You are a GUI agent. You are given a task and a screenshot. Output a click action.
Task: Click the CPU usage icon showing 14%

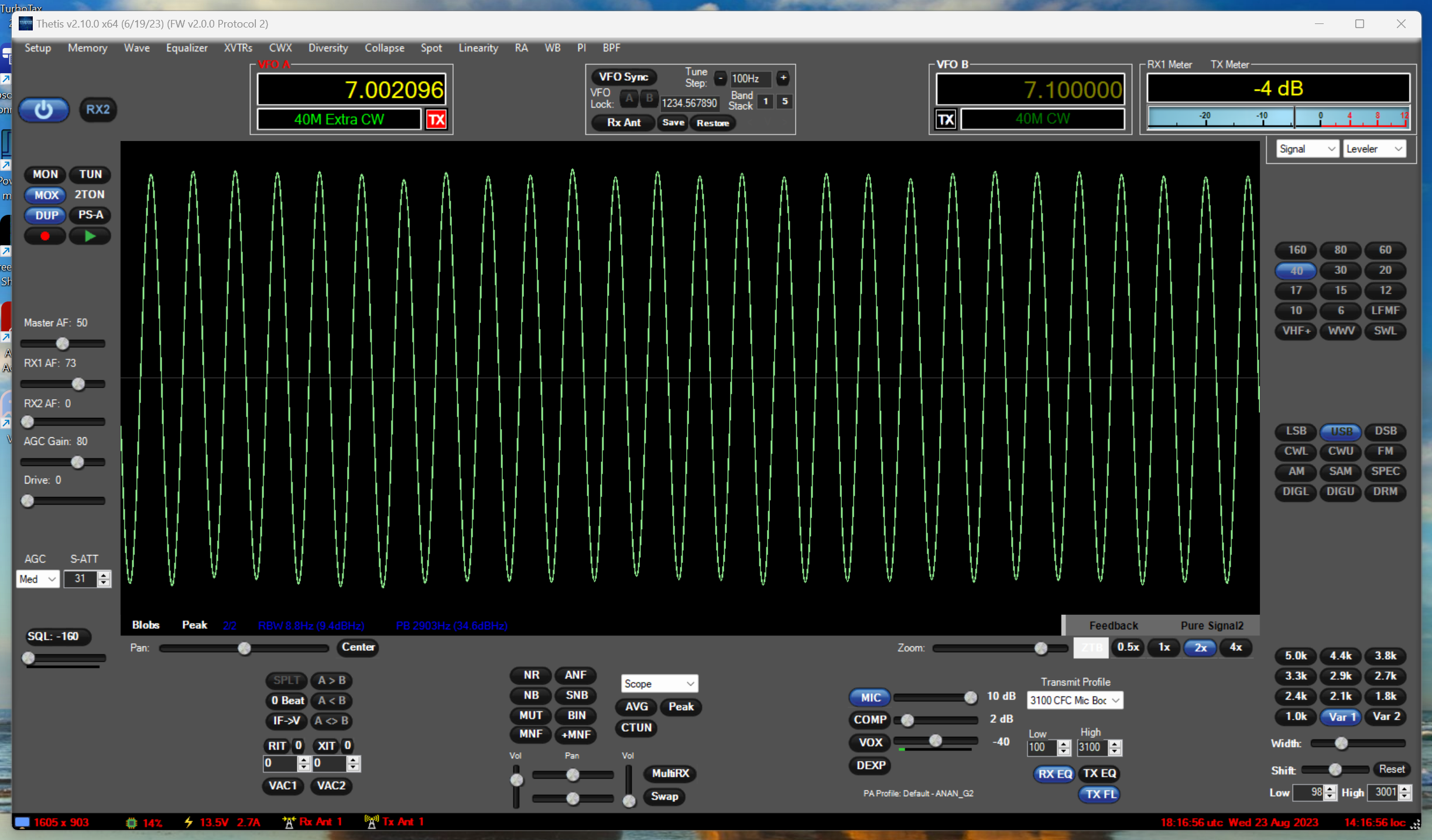[132, 822]
